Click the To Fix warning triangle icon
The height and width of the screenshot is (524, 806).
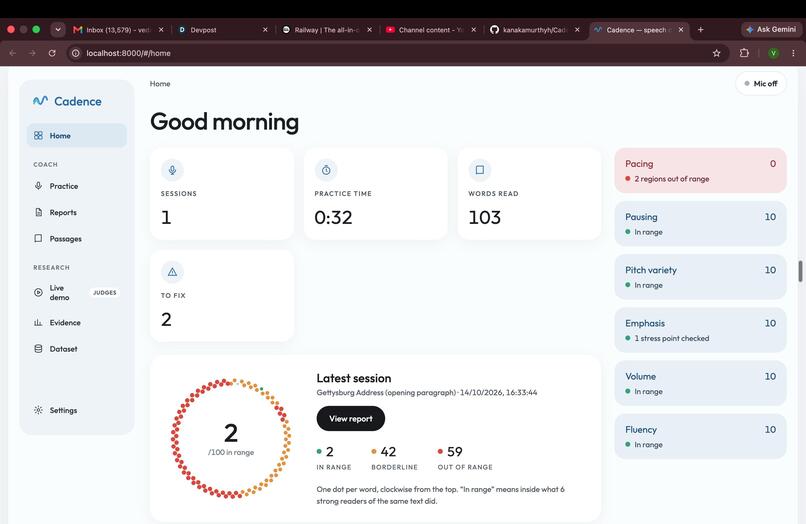pos(172,272)
